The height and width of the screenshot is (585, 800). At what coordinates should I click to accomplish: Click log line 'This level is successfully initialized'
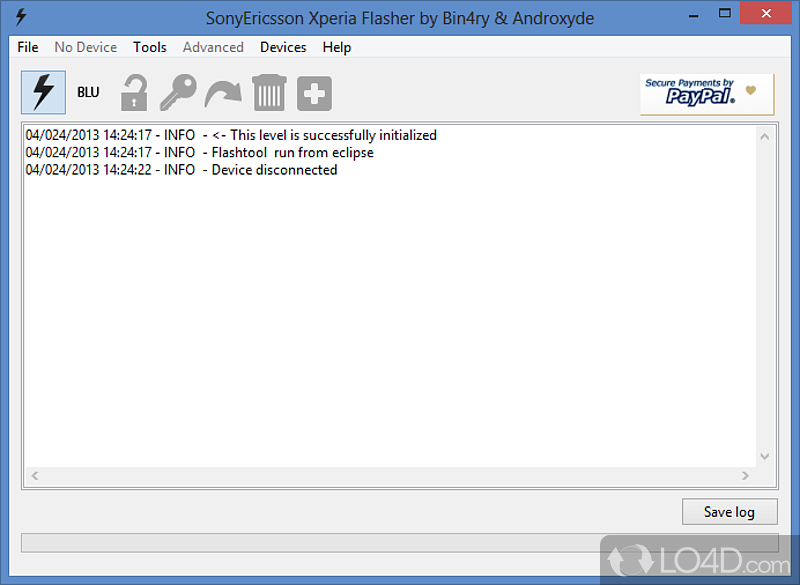tap(231, 135)
